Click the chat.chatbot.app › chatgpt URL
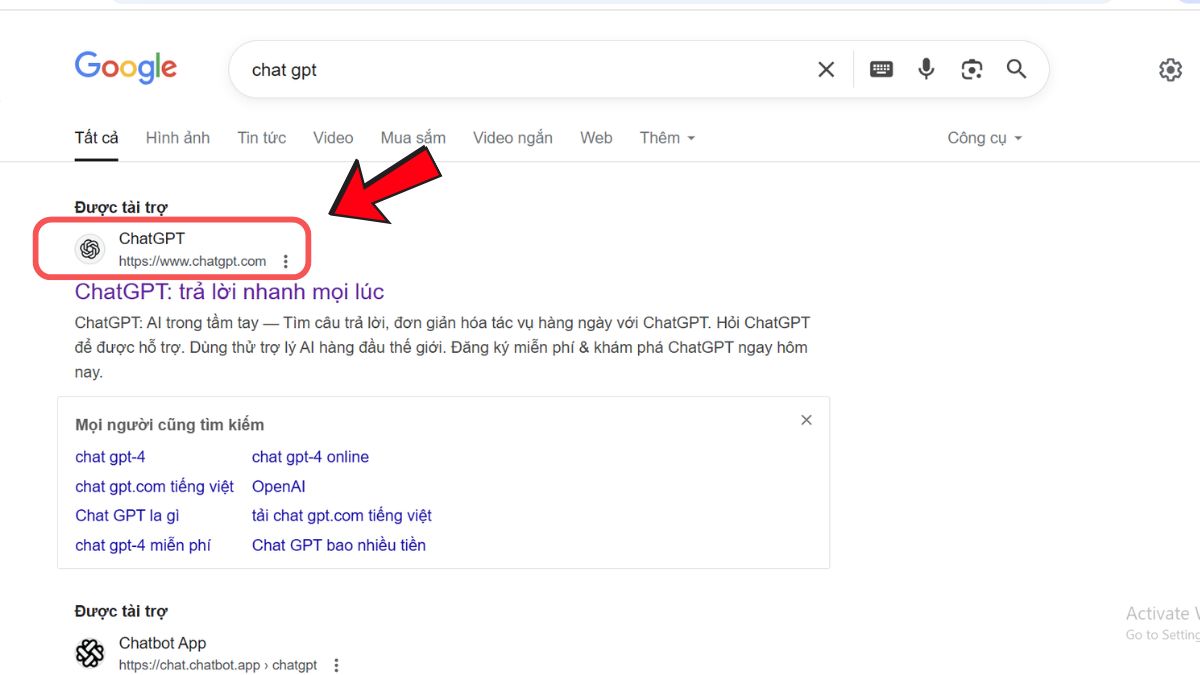Screen dimensions: 1200x675 tap(218, 665)
